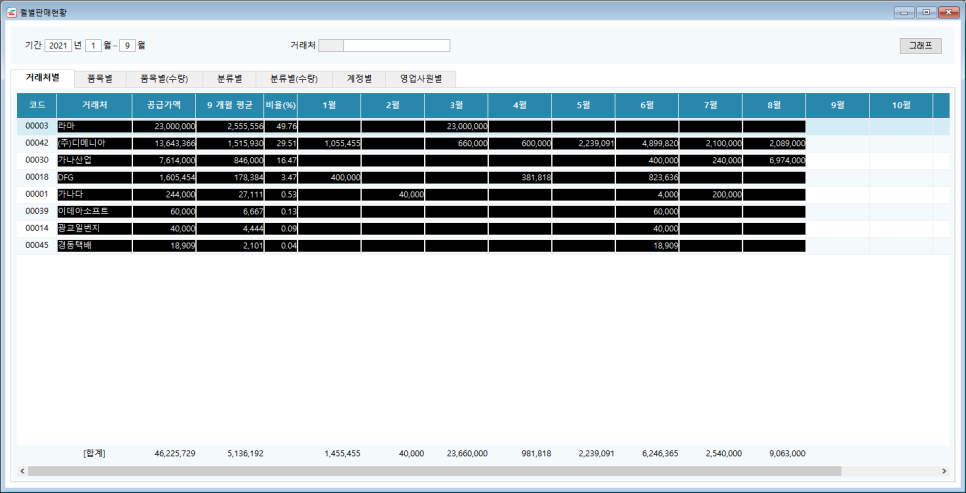Open the 분류별(수량) tab
This screenshot has height=493, width=966.
click(x=294, y=79)
